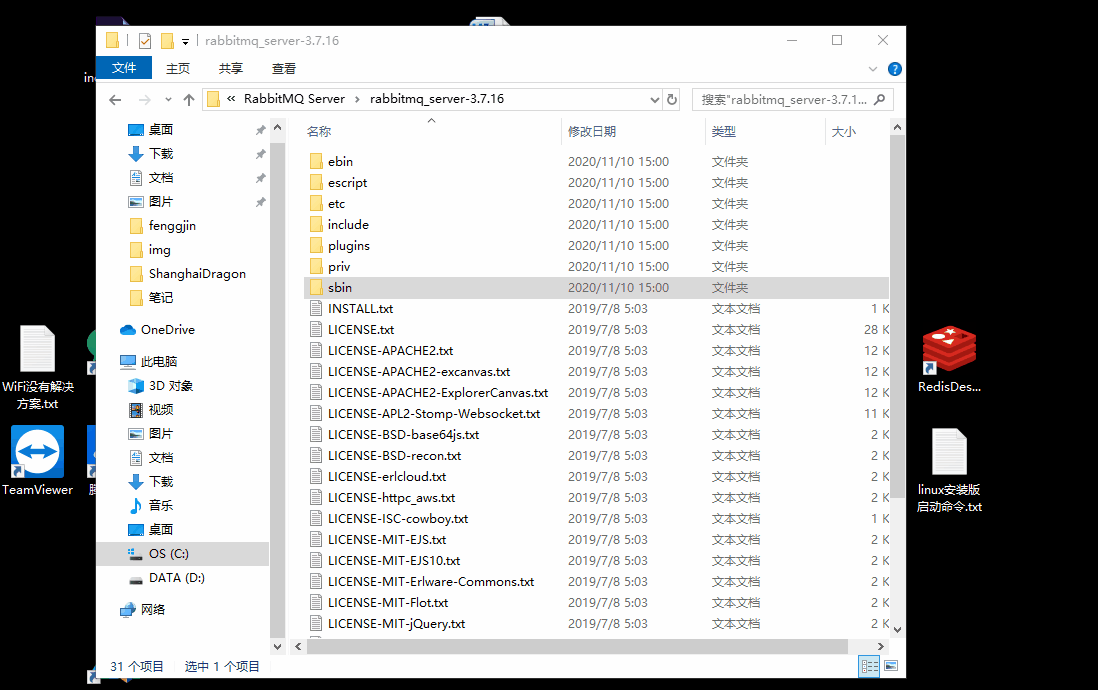Viewport: 1098px width, 690px height.
Task: Select WiFi没有解决方案.txt desktop file
Action: (x=37, y=368)
